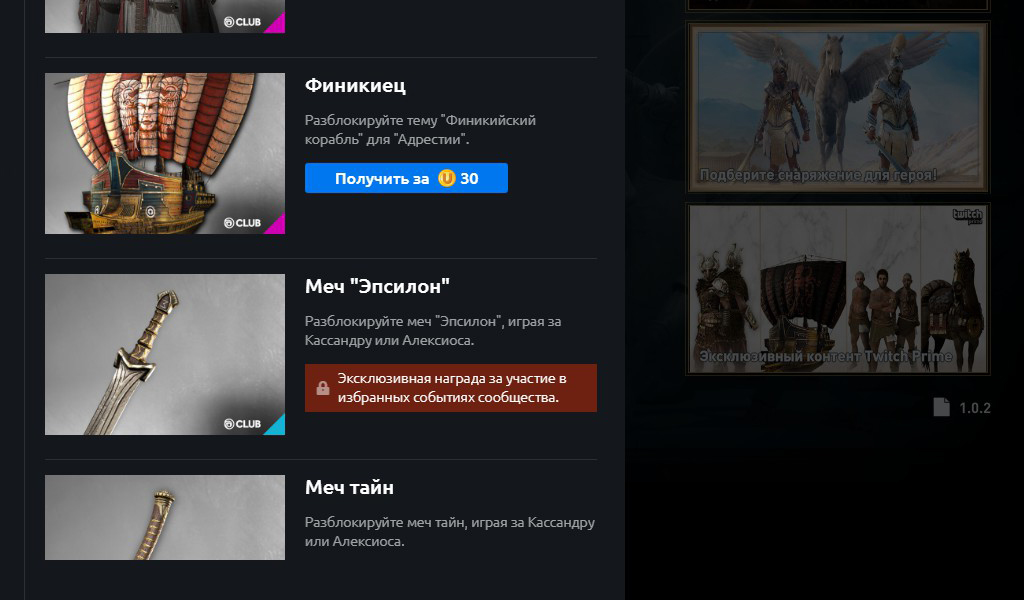This screenshot has height=600, width=1024.
Task: Click the Меч "Эпсилон" reward title
Action: (x=377, y=287)
